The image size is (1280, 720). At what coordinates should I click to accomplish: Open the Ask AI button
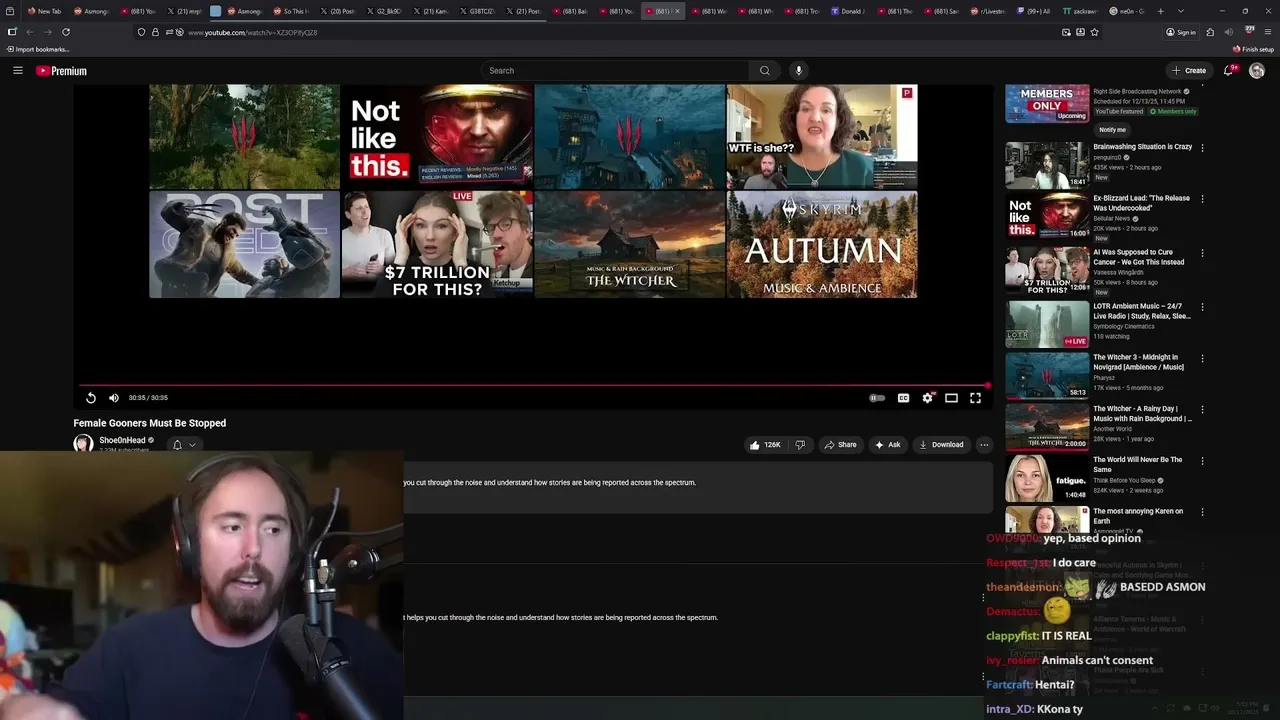point(887,445)
